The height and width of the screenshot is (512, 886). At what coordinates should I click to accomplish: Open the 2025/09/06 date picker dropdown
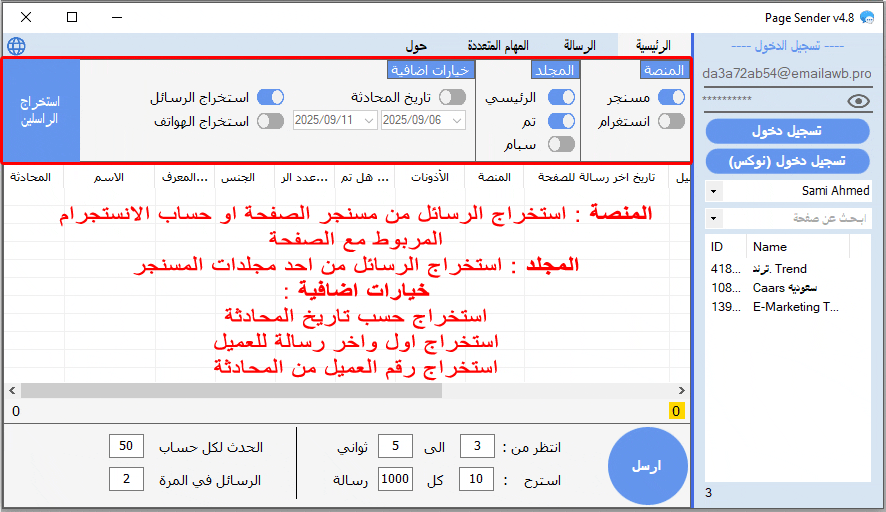457,120
